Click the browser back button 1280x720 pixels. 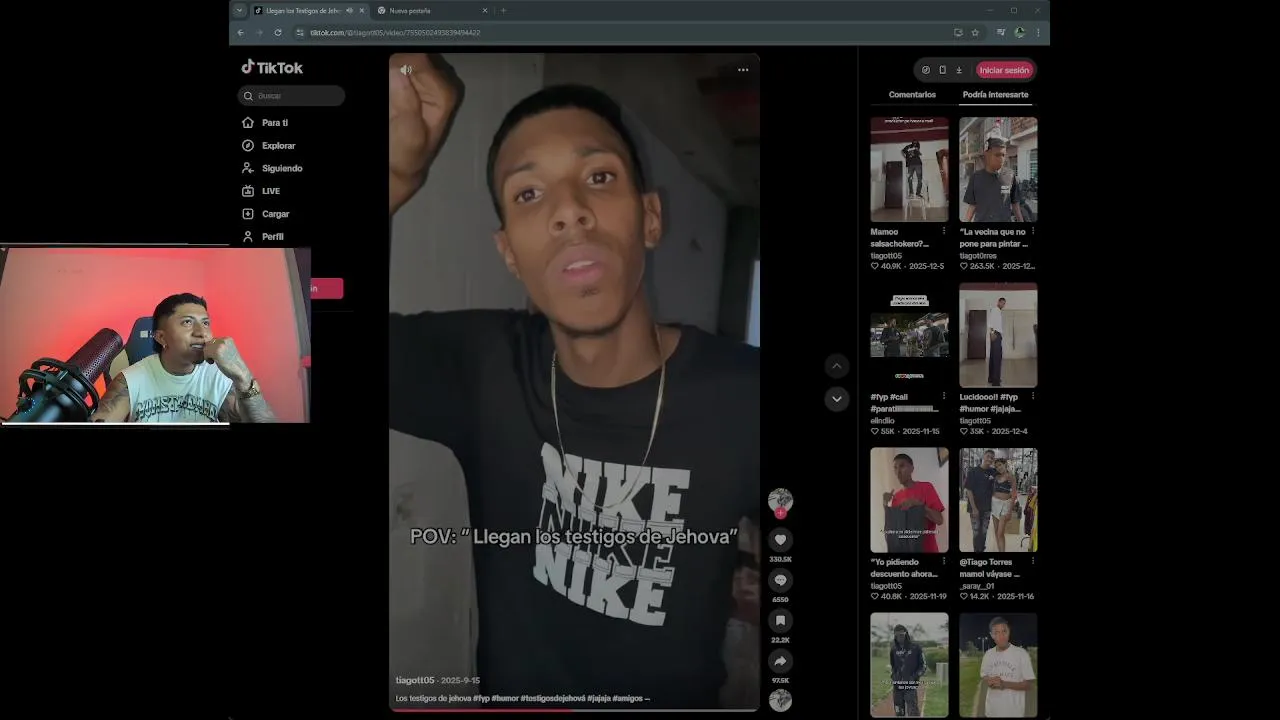pyautogui.click(x=240, y=33)
